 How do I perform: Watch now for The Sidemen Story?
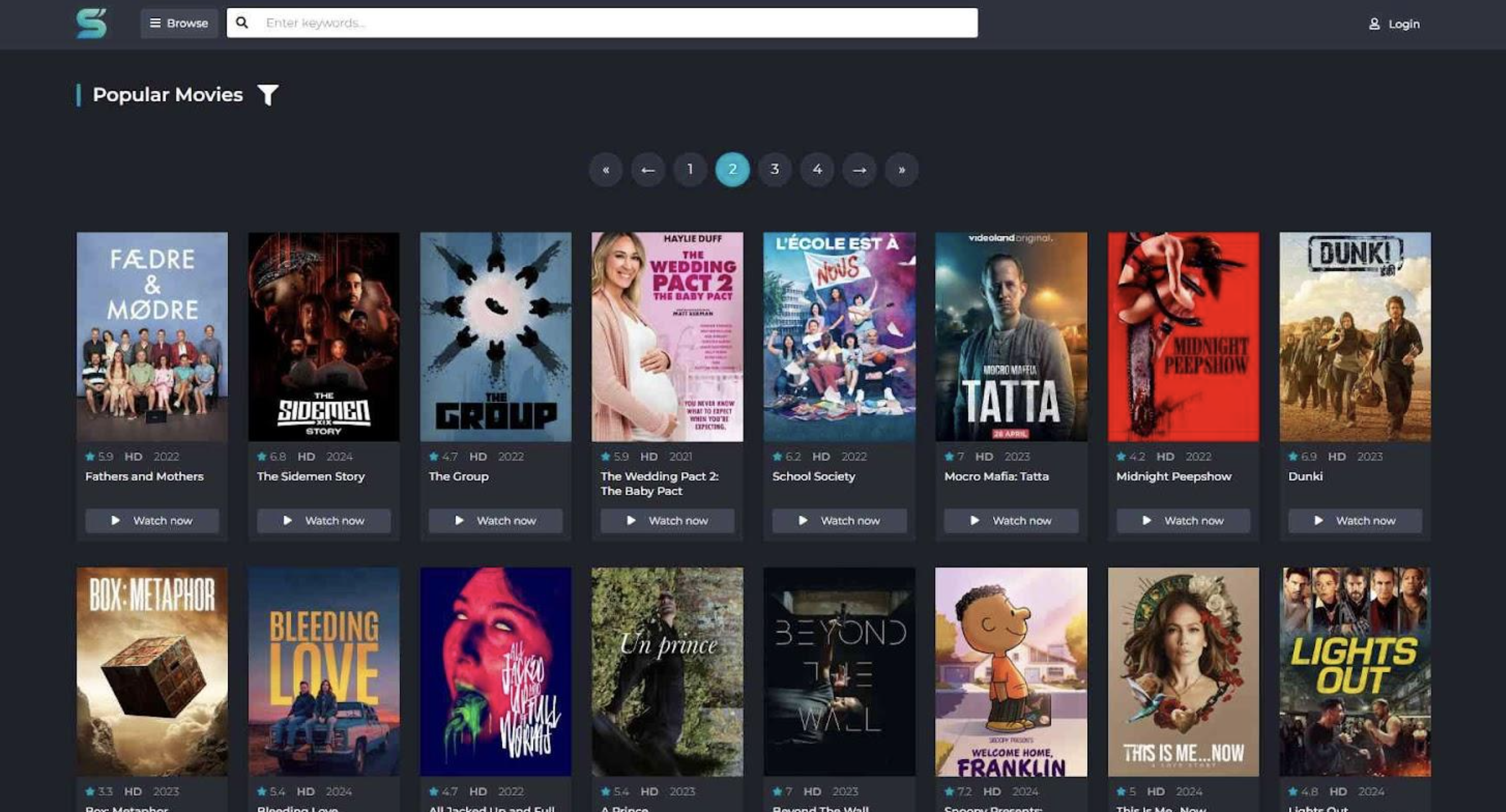coord(324,521)
